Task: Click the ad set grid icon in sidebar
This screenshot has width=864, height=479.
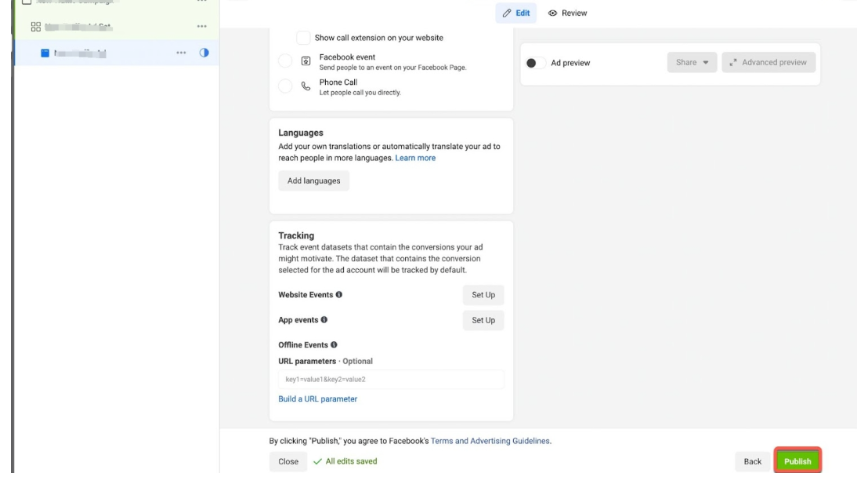Action: click(32, 25)
